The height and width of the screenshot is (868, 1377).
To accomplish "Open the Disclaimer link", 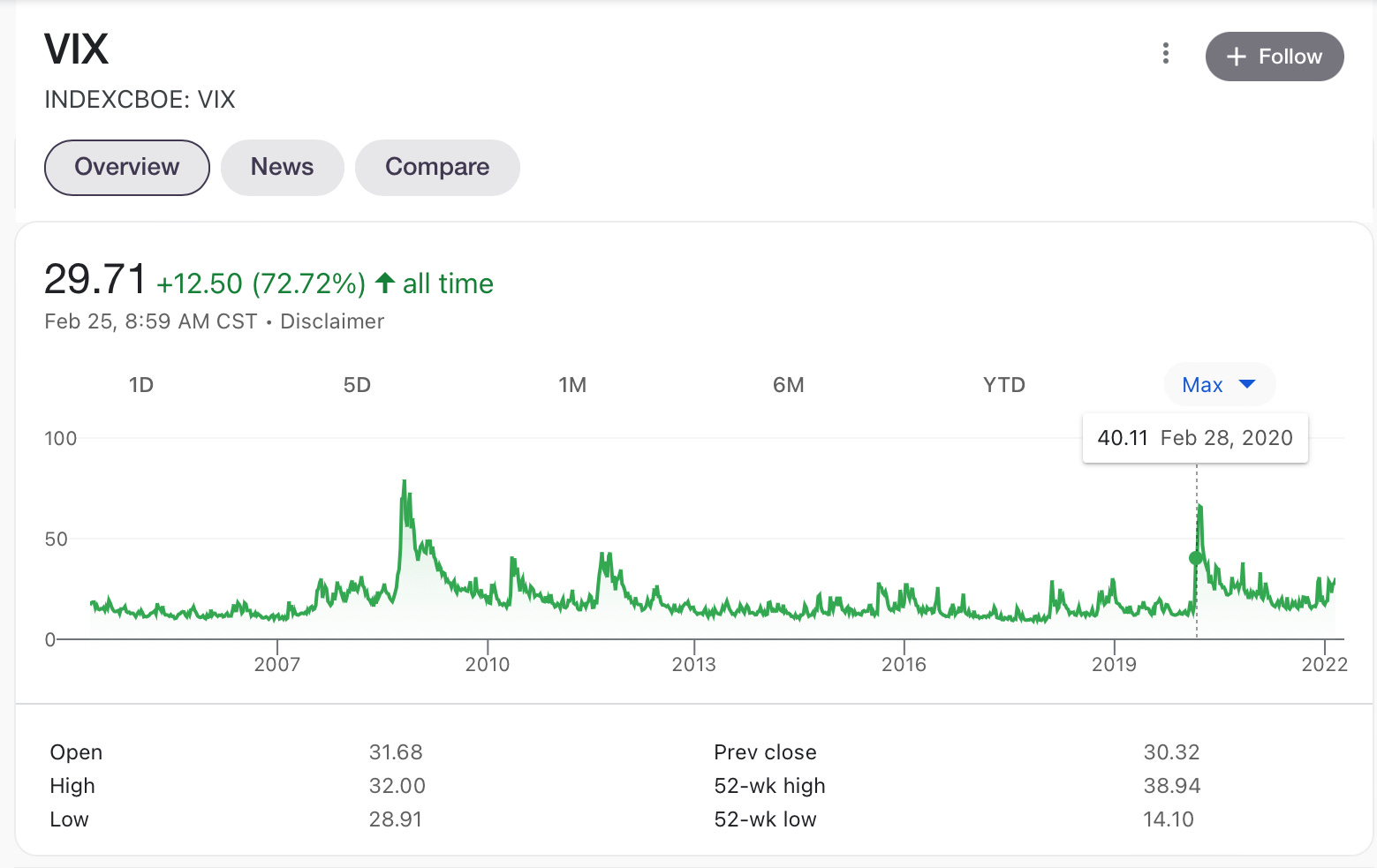I will (332, 321).
